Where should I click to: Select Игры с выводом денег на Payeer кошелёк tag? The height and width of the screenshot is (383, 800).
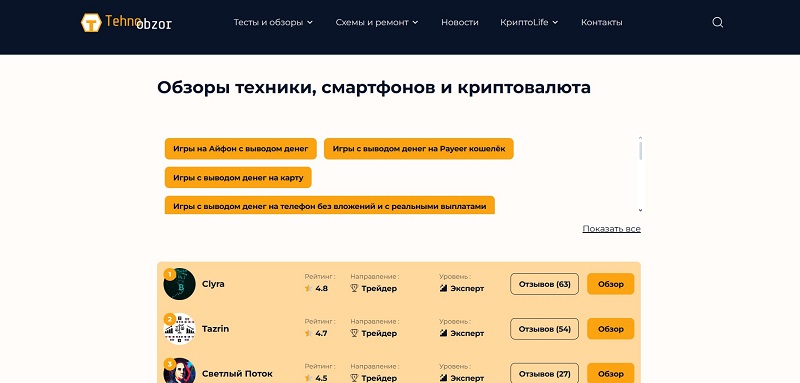[x=418, y=149]
